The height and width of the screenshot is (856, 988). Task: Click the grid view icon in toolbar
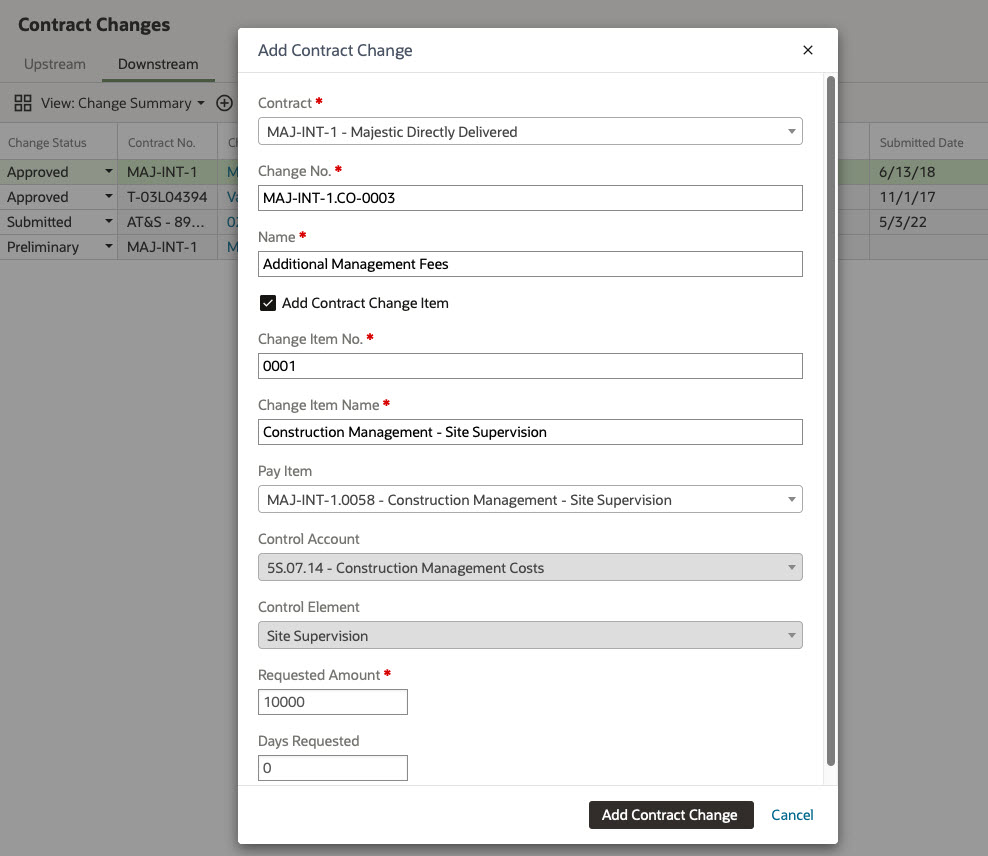pos(22,103)
